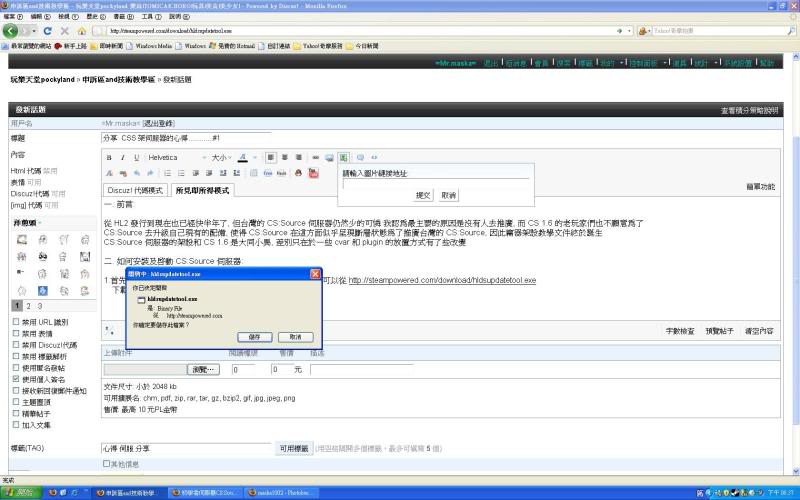Go to Firefox home page icon
The width and height of the screenshot is (800, 500).
pyautogui.click(x=82, y=31)
